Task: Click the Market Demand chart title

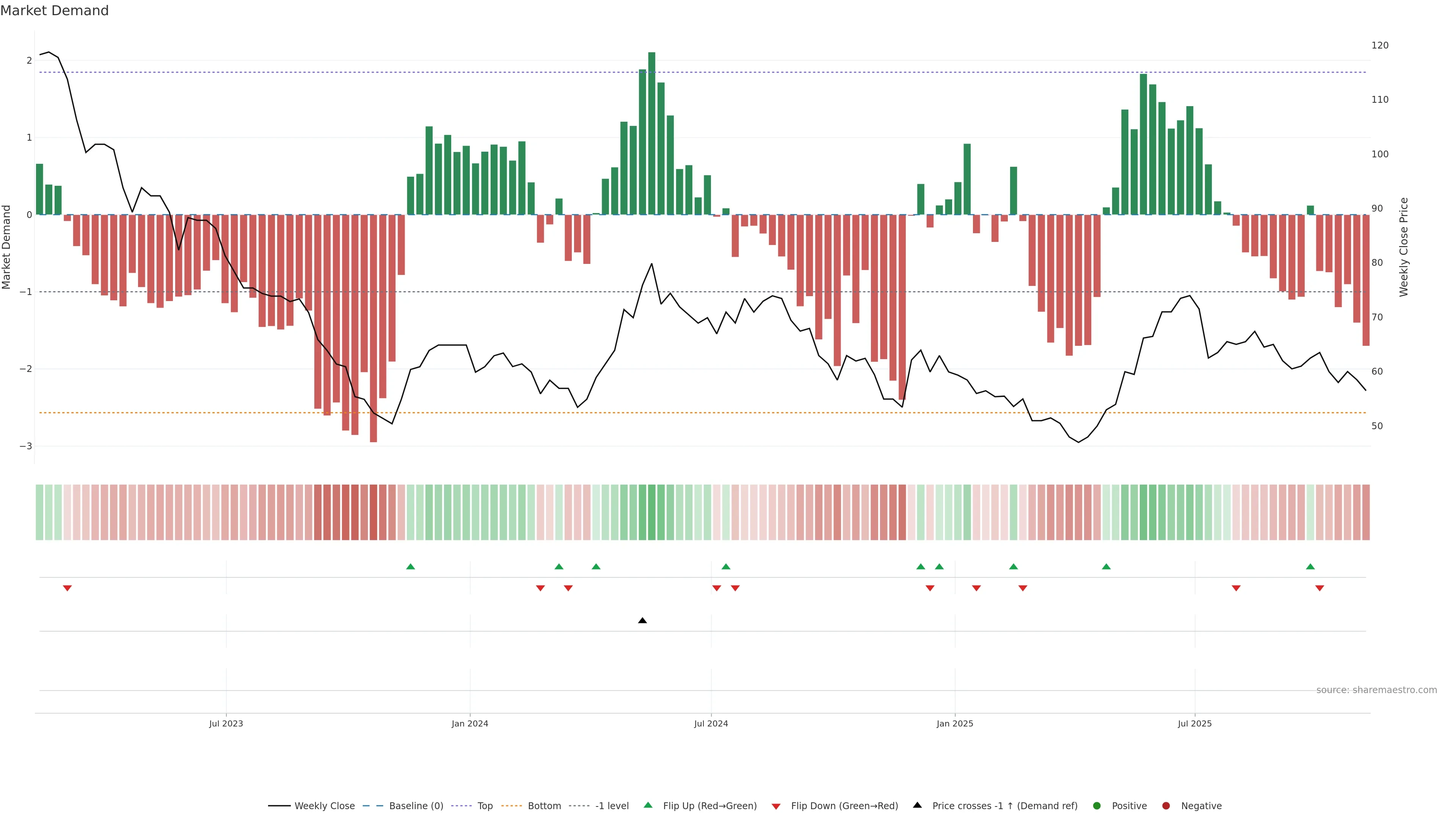Action: [x=54, y=11]
